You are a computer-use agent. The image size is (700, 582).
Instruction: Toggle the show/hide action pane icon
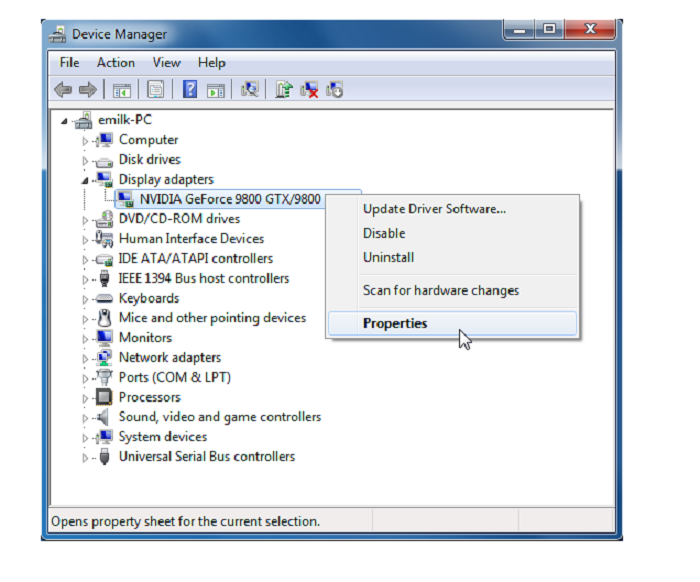pos(216,90)
